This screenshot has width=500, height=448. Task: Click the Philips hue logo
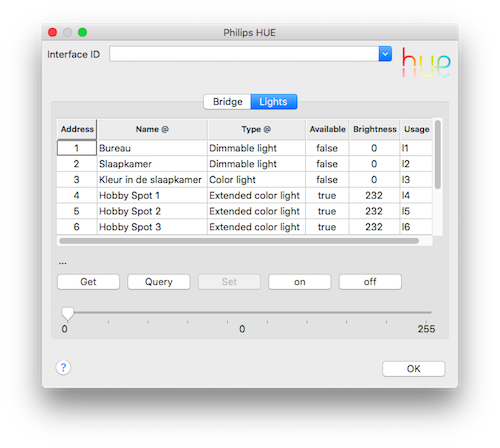tap(426, 63)
